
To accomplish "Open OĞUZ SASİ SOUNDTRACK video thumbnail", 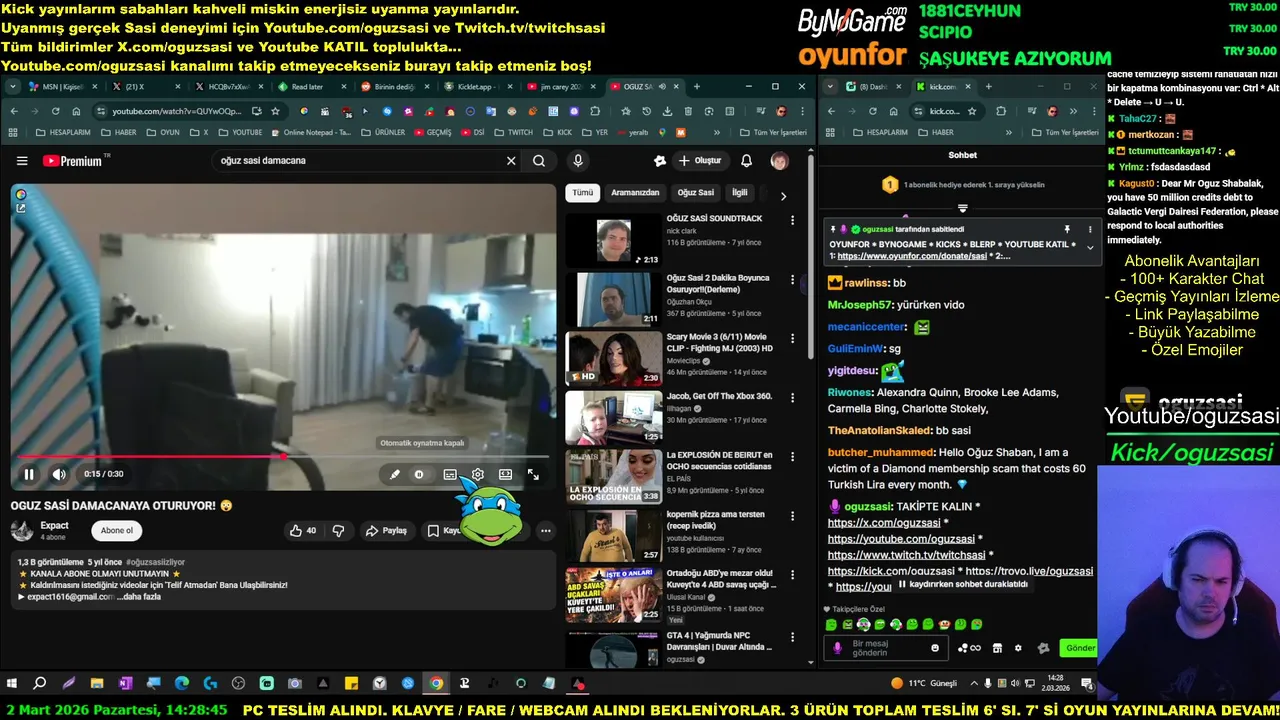I will tap(614, 240).
